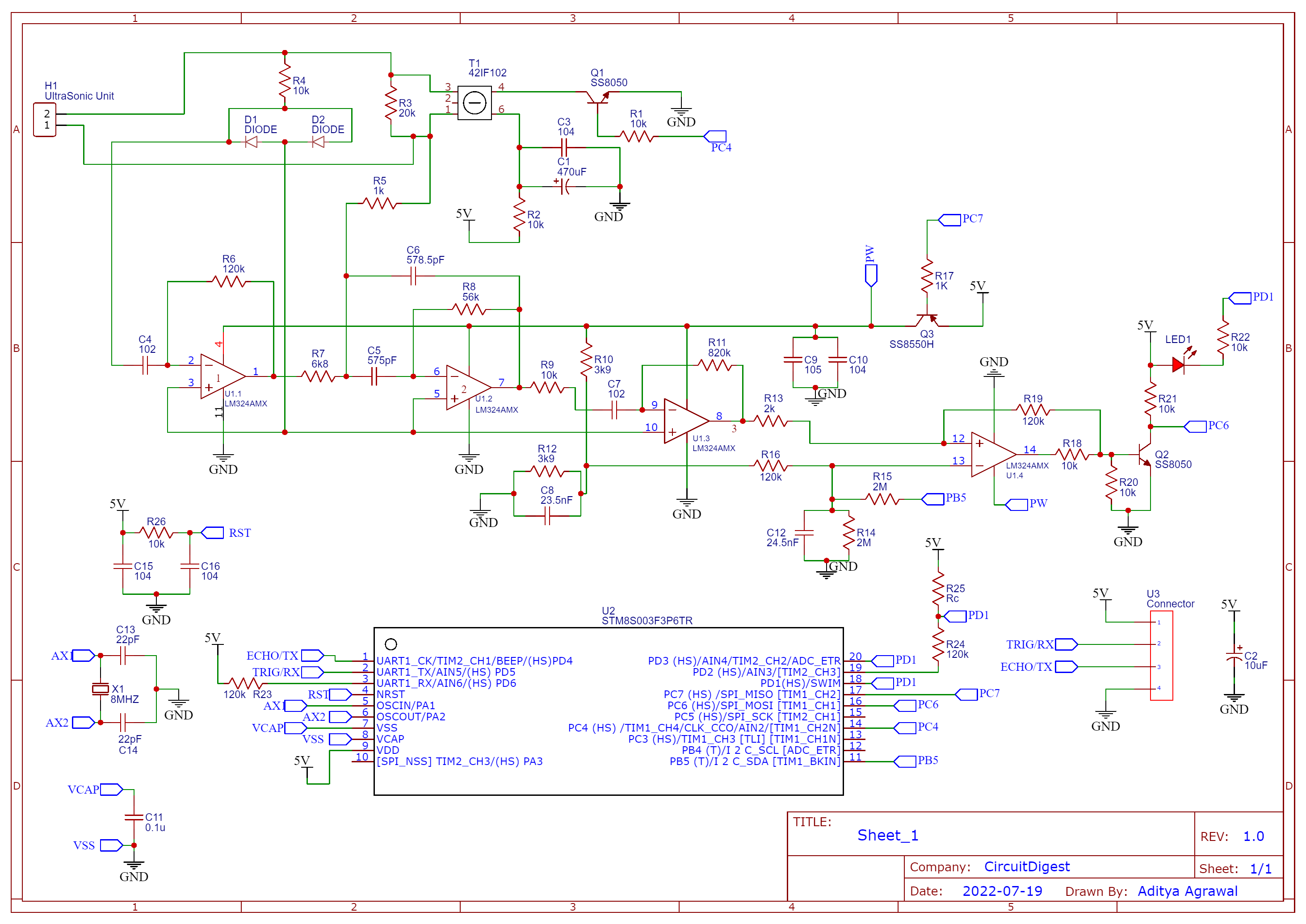Viewport: 1306px width, 924px height.
Task: Click the pin 1 indicator circle on U2
Action: (391, 644)
